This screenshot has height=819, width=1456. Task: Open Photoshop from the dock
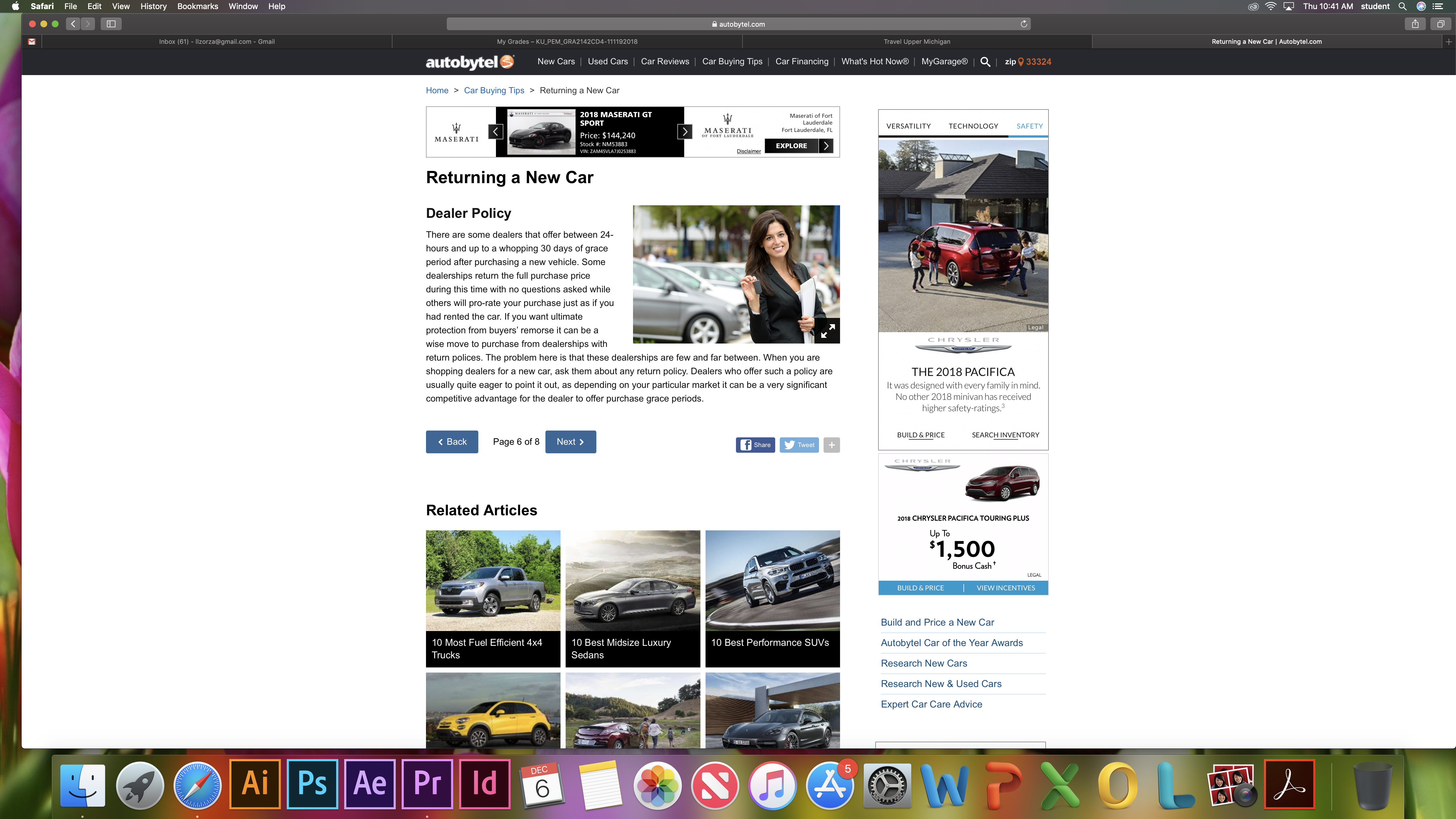tap(312, 783)
